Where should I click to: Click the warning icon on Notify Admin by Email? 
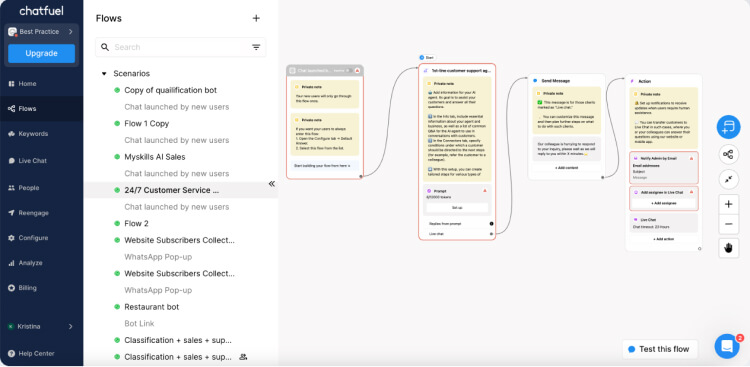point(691,158)
